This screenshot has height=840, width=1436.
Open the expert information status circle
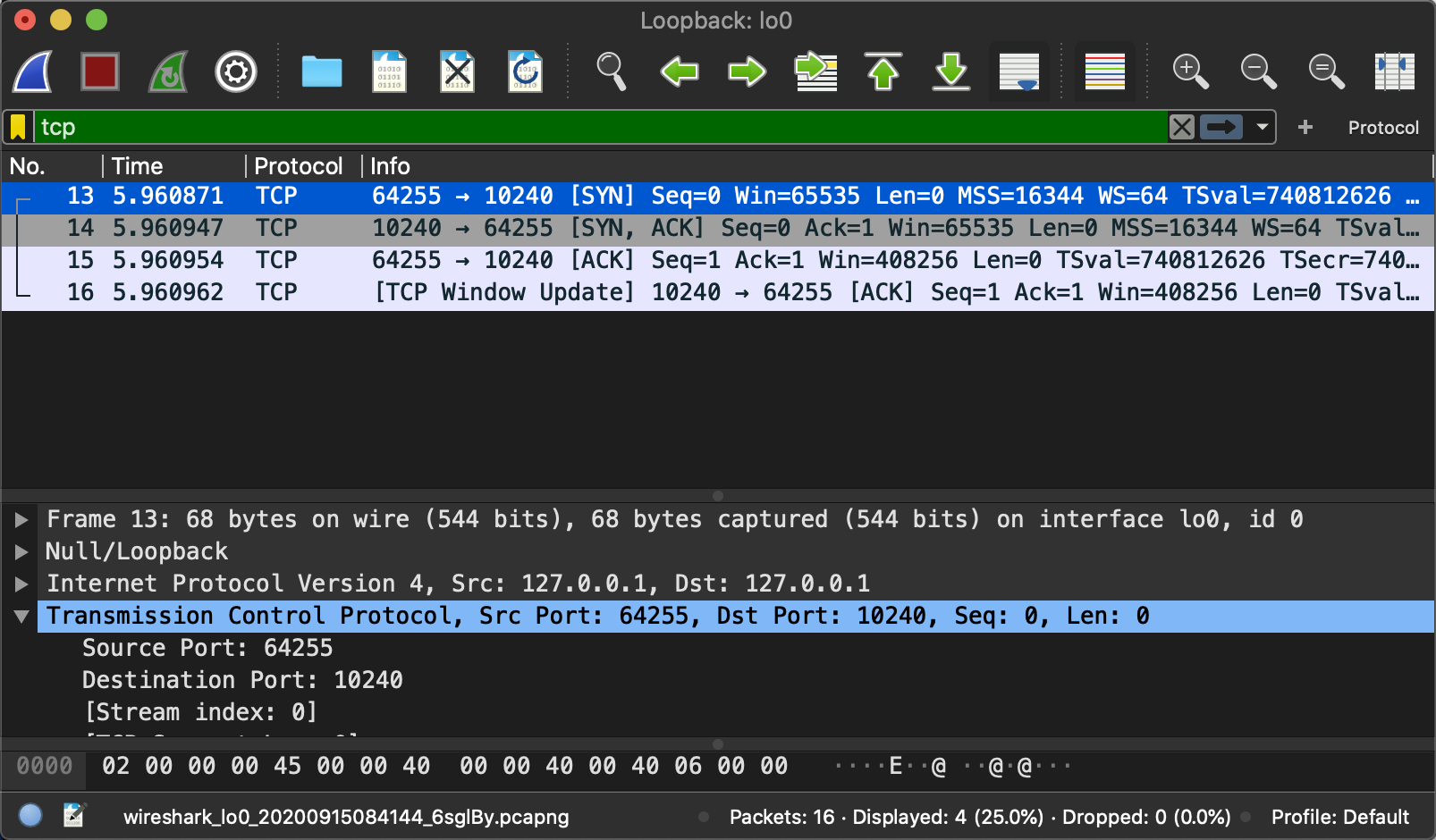pyautogui.click(x=30, y=815)
